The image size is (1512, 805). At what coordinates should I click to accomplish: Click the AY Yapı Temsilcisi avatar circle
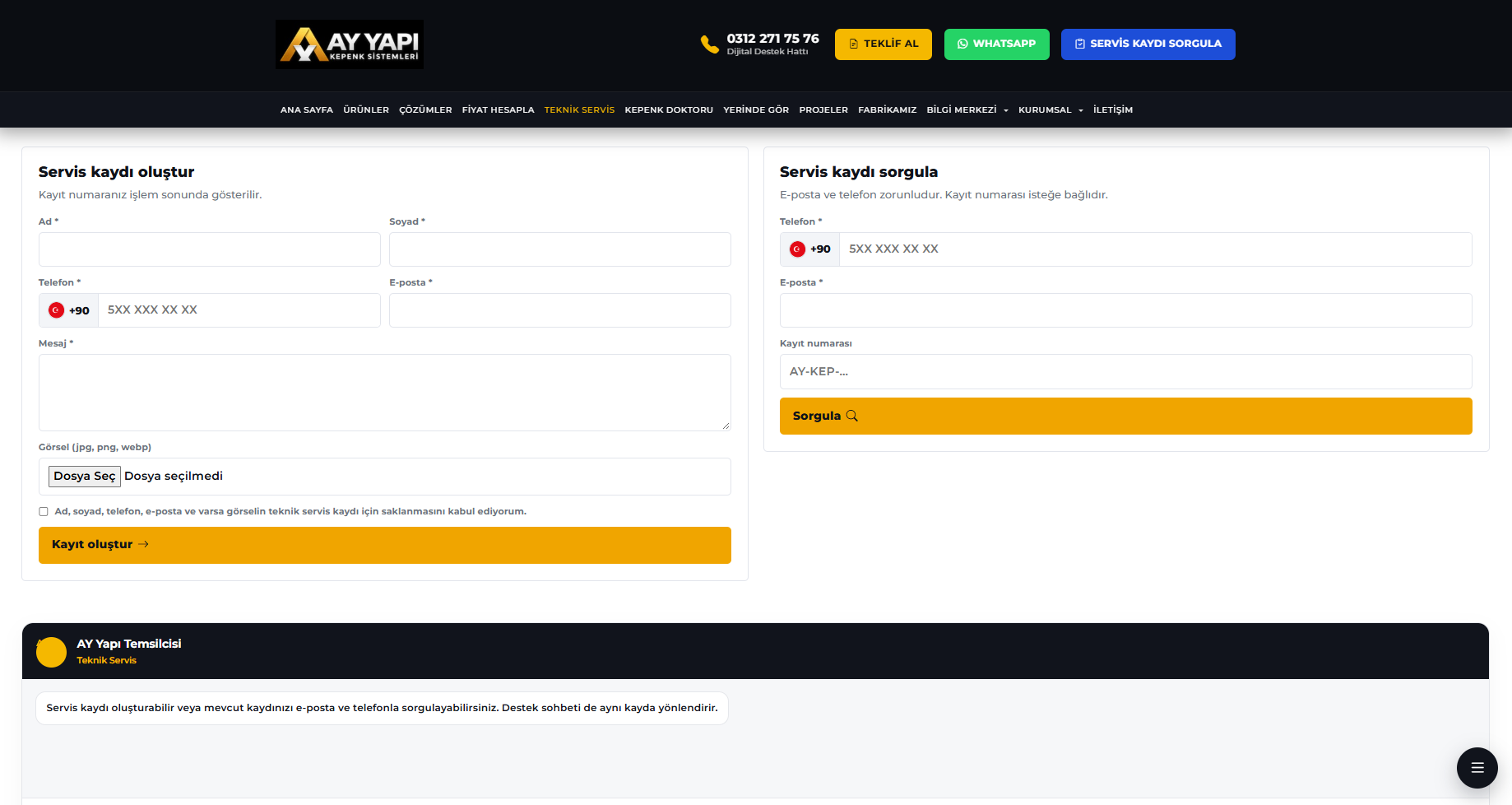[51, 652]
